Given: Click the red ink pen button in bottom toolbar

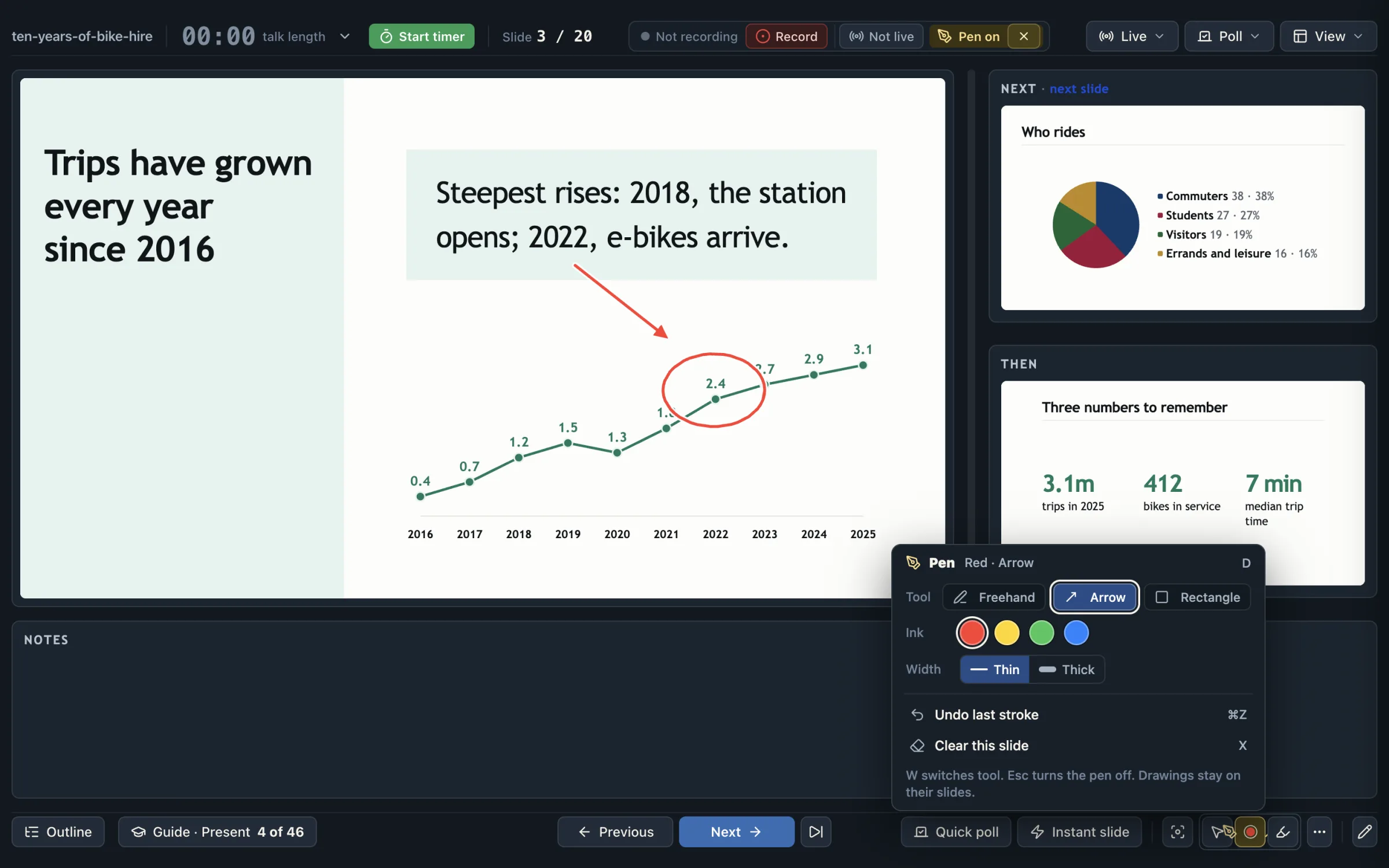Looking at the screenshot, I should [1250, 832].
